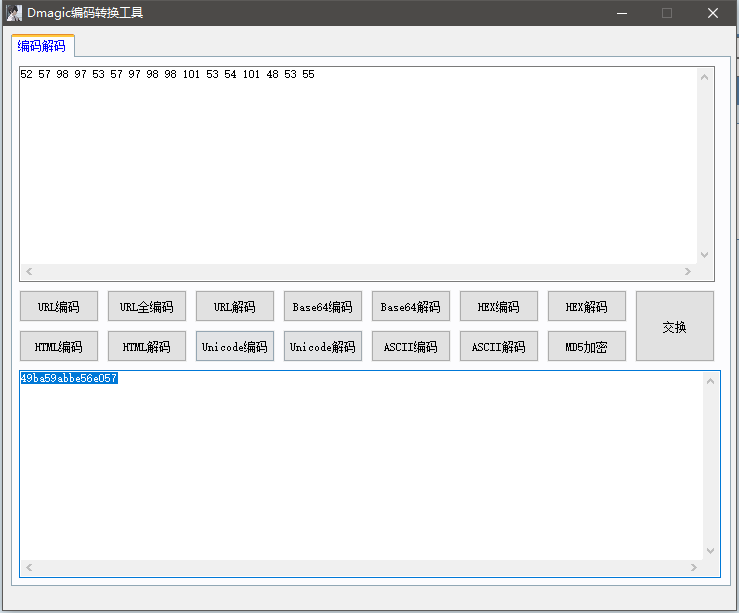Image resolution: width=739 pixels, height=613 pixels.
Task: Click the Unicode编码 button
Action: tap(235, 346)
